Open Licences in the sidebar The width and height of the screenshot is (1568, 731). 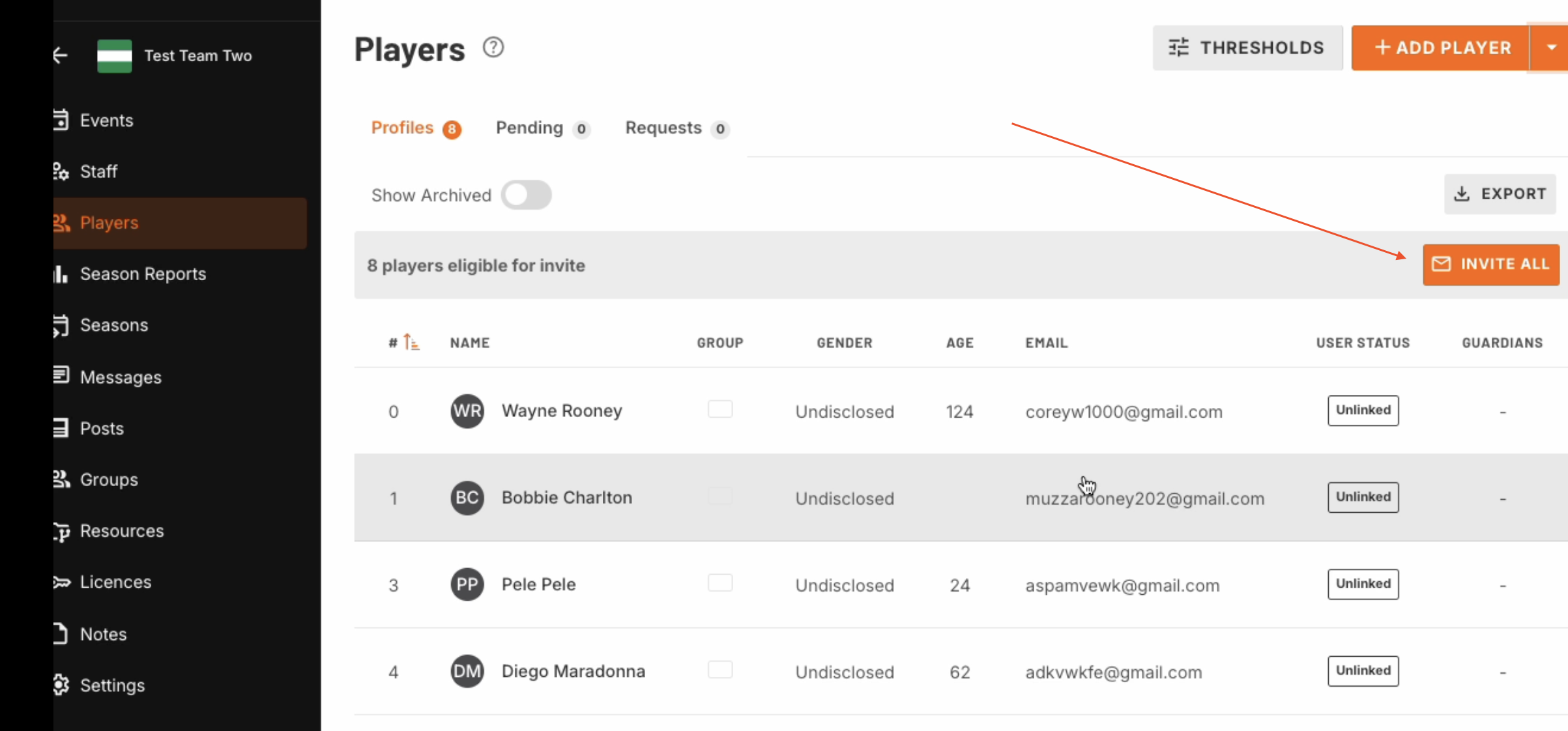pos(115,582)
